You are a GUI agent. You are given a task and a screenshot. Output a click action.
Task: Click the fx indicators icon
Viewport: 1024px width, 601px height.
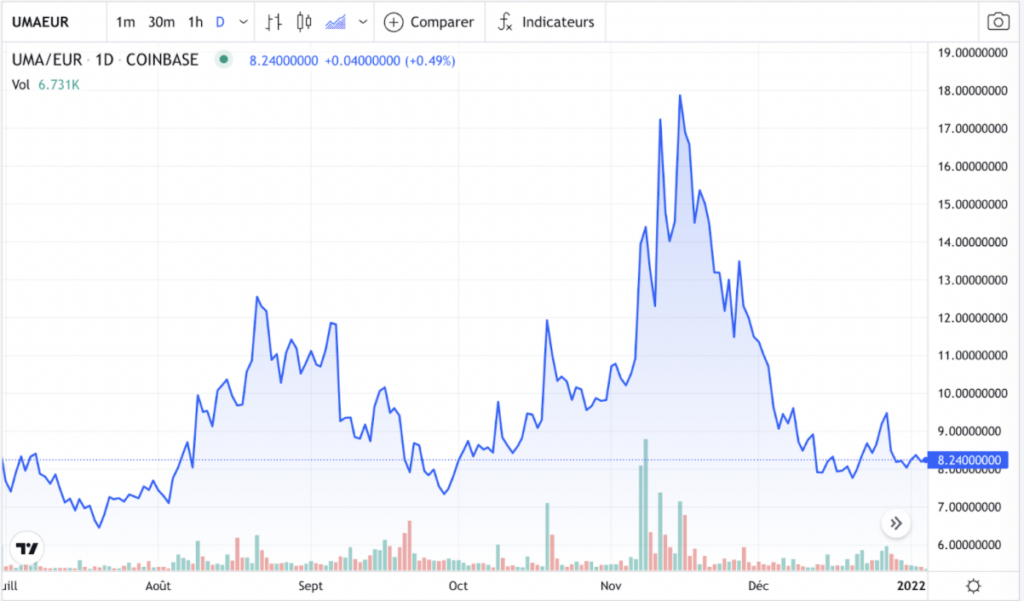[506, 22]
